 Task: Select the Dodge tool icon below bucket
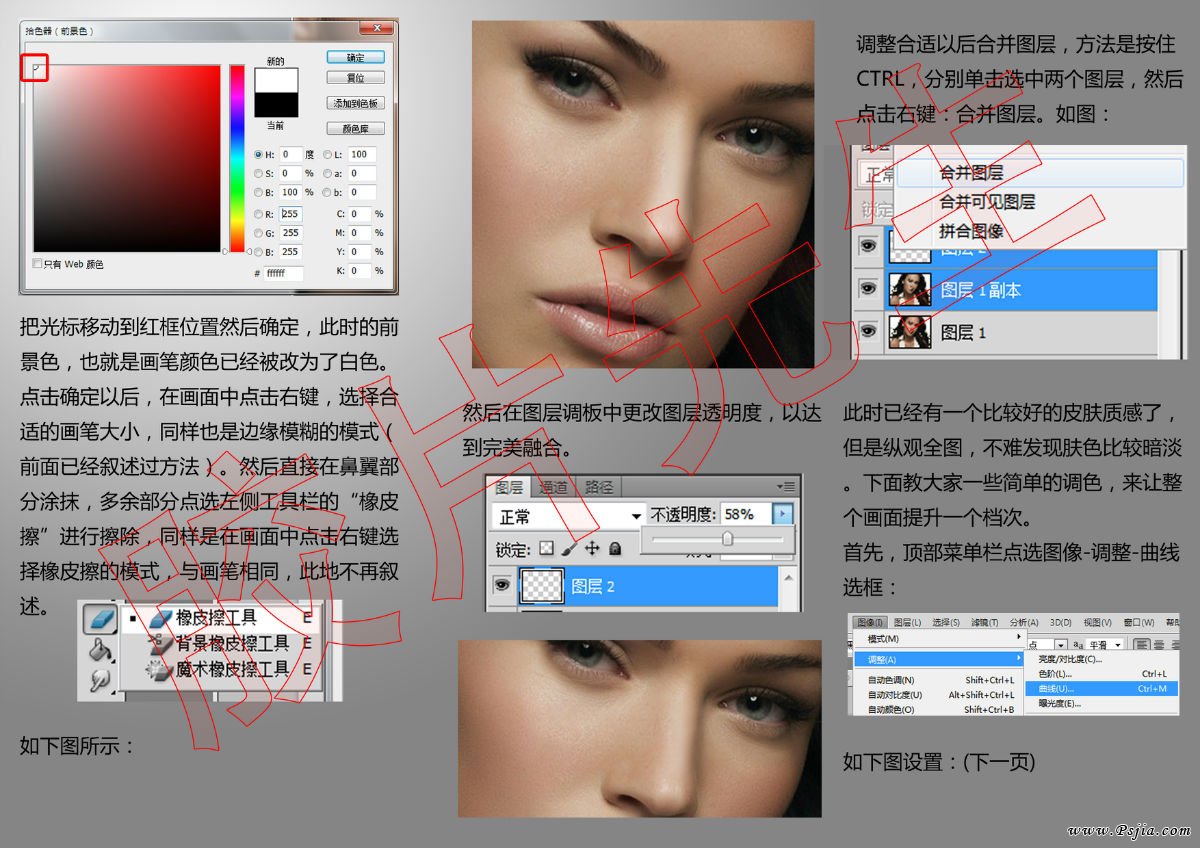pos(99,680)
